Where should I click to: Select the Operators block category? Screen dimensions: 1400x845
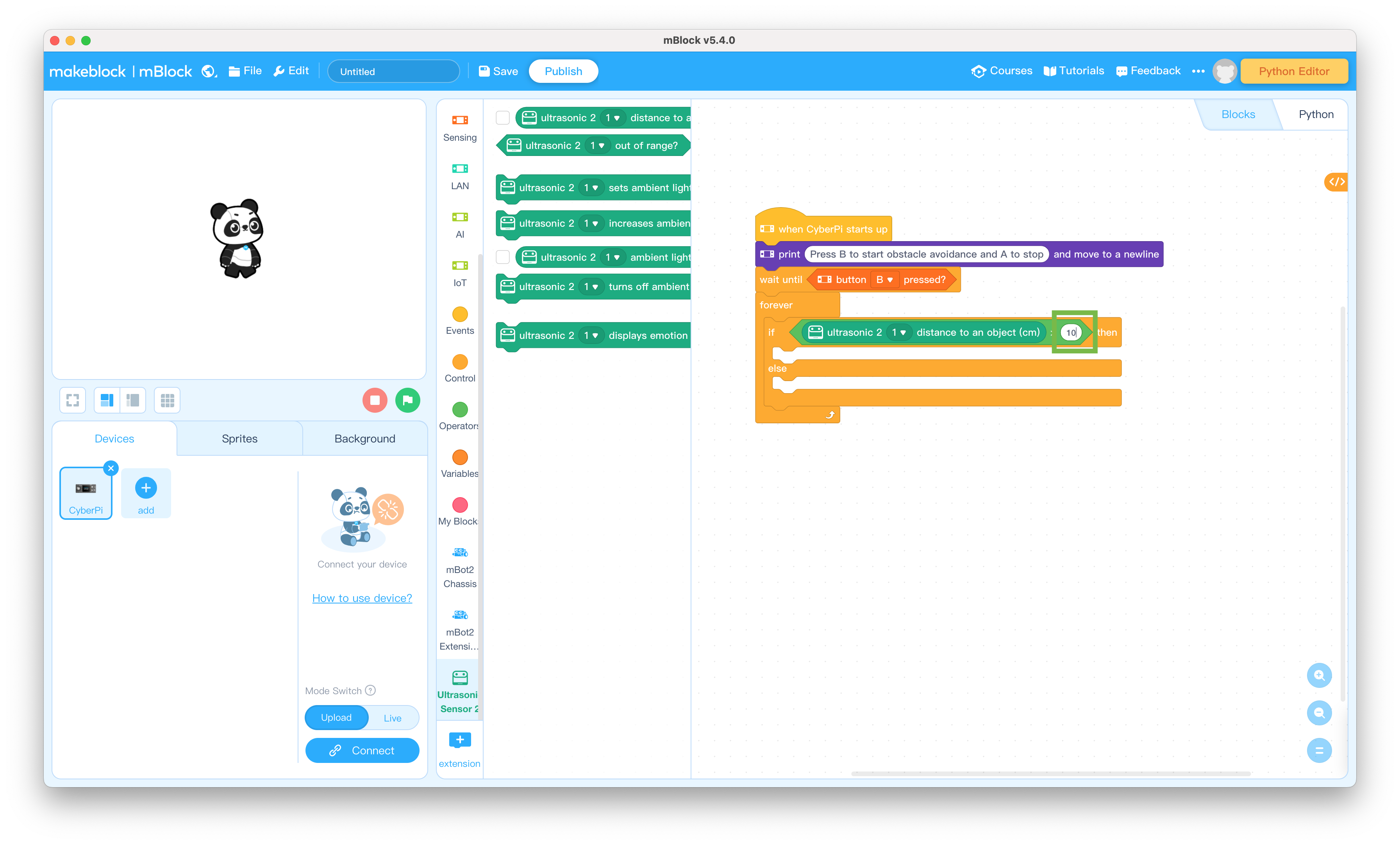[x=460, y=416]
